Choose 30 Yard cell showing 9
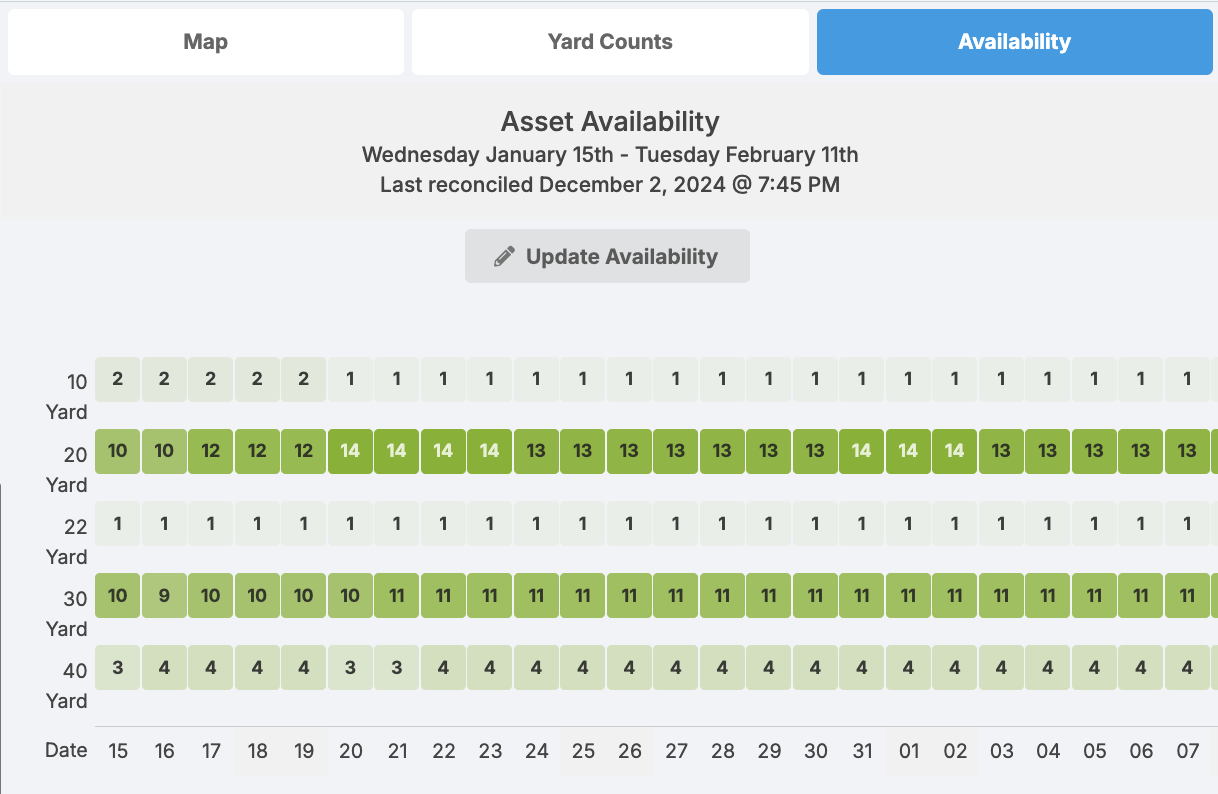The width and height of the screenshot is (1218, 794). coord(164,596)
